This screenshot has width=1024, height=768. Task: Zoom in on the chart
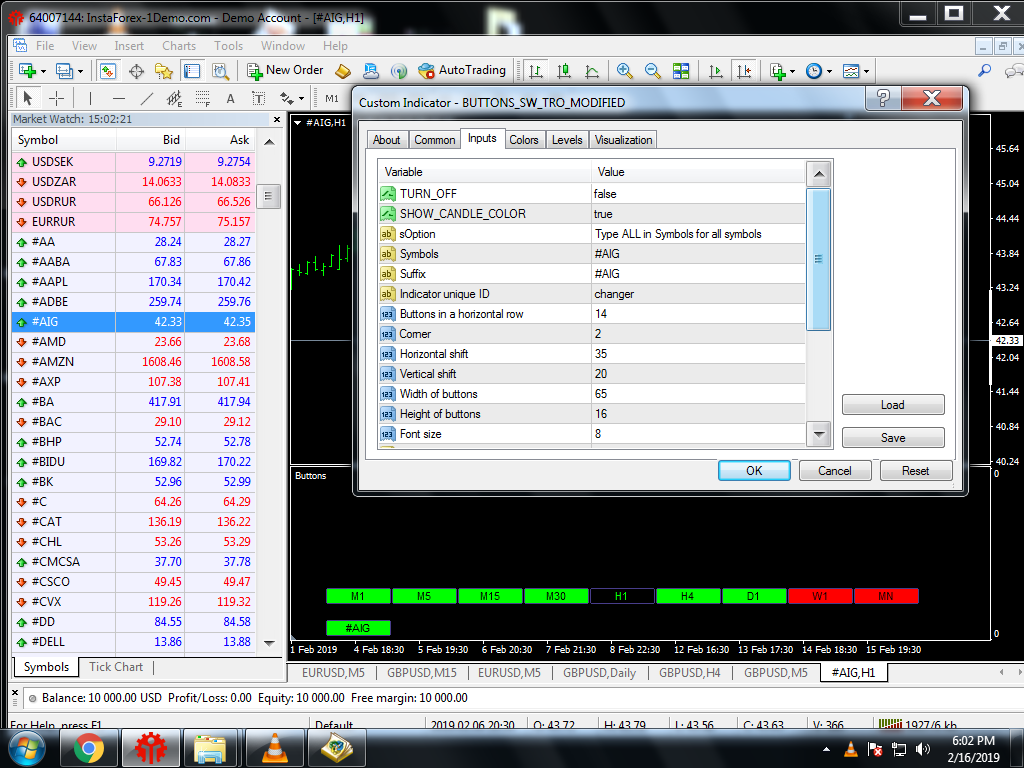[x=624, y=71]
